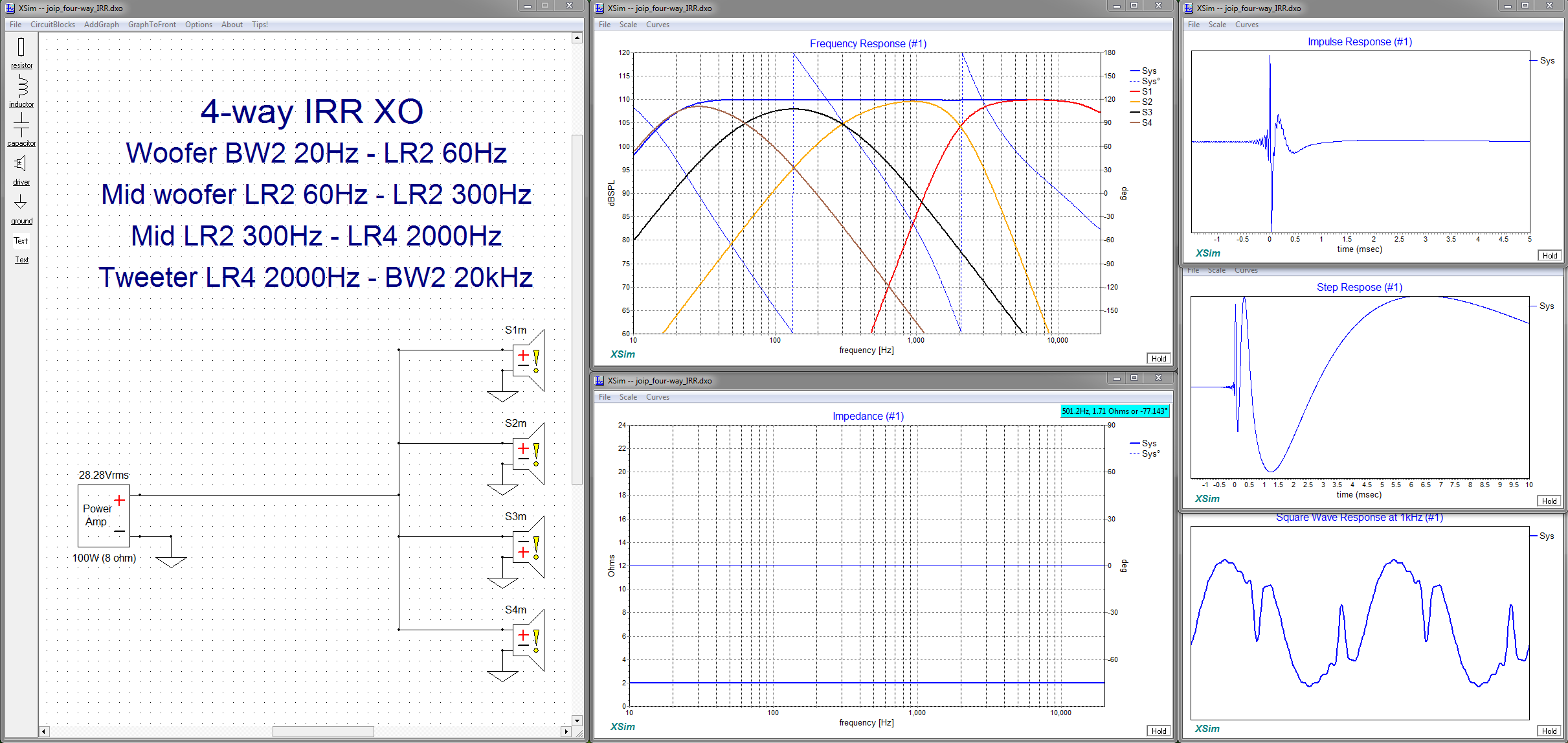Click the '28.28Vrms' amplifier voltage label

click(104, 475)
